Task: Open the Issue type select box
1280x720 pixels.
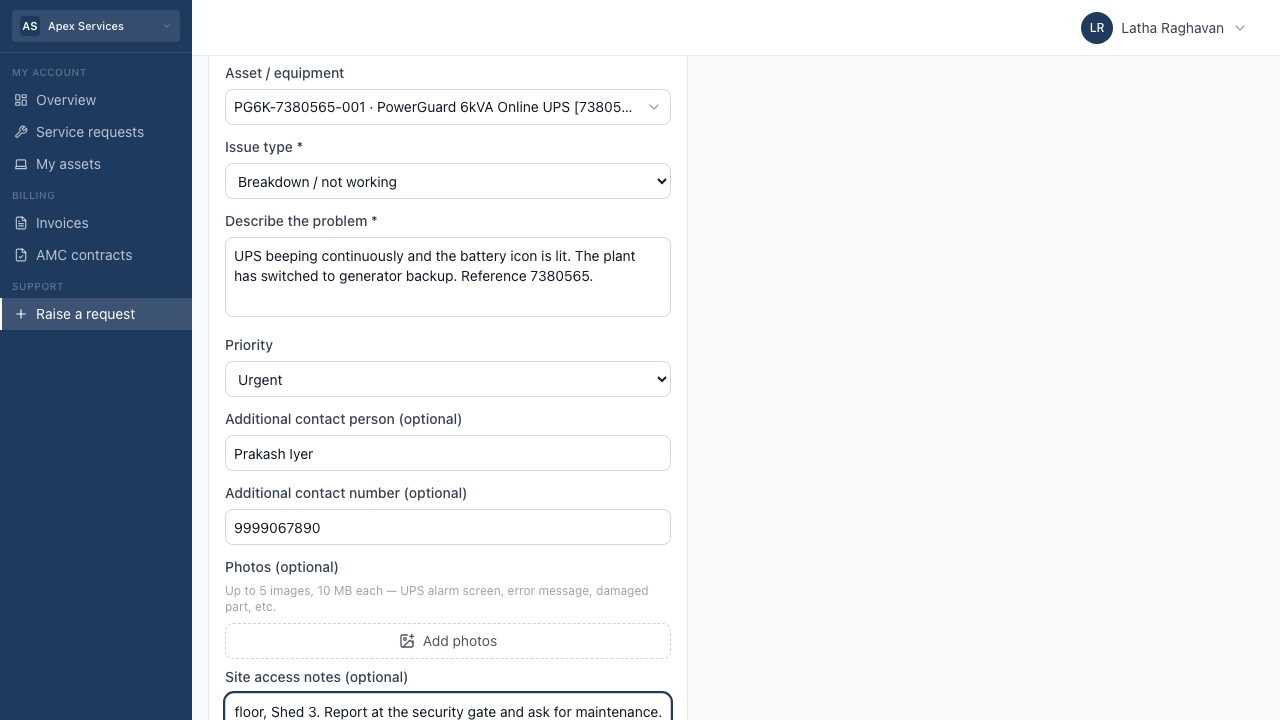Action: coord(448,181)
